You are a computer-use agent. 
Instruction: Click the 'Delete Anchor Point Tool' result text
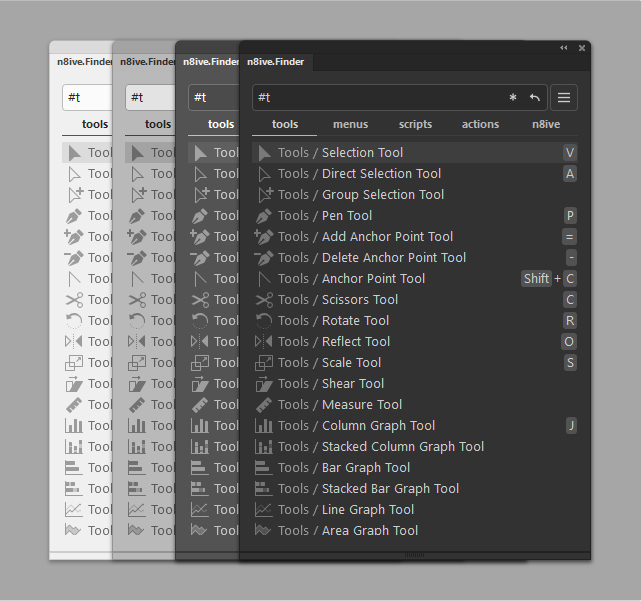[x=394, y=258]
